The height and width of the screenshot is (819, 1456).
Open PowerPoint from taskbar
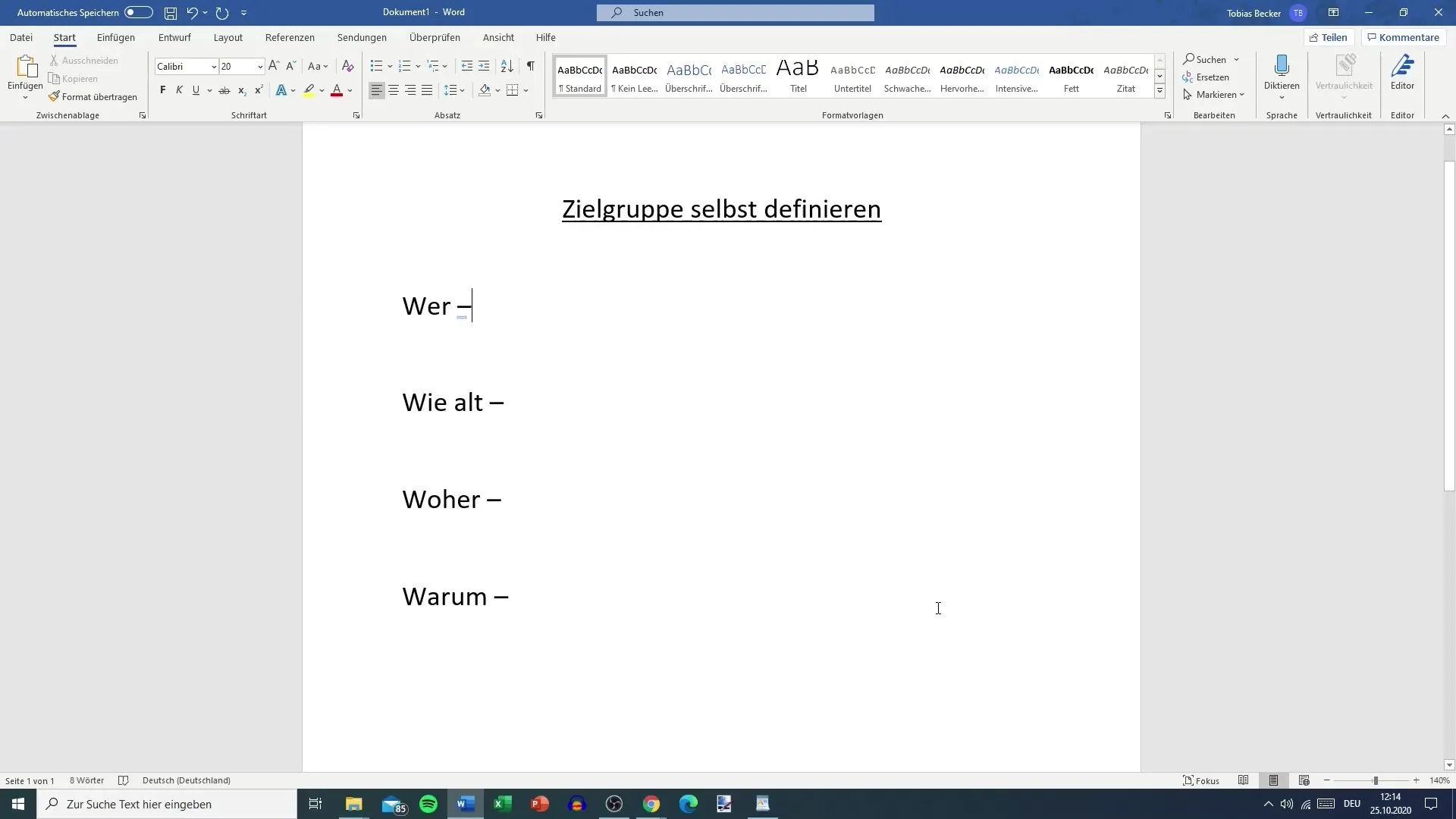click(x=540, y=804)
